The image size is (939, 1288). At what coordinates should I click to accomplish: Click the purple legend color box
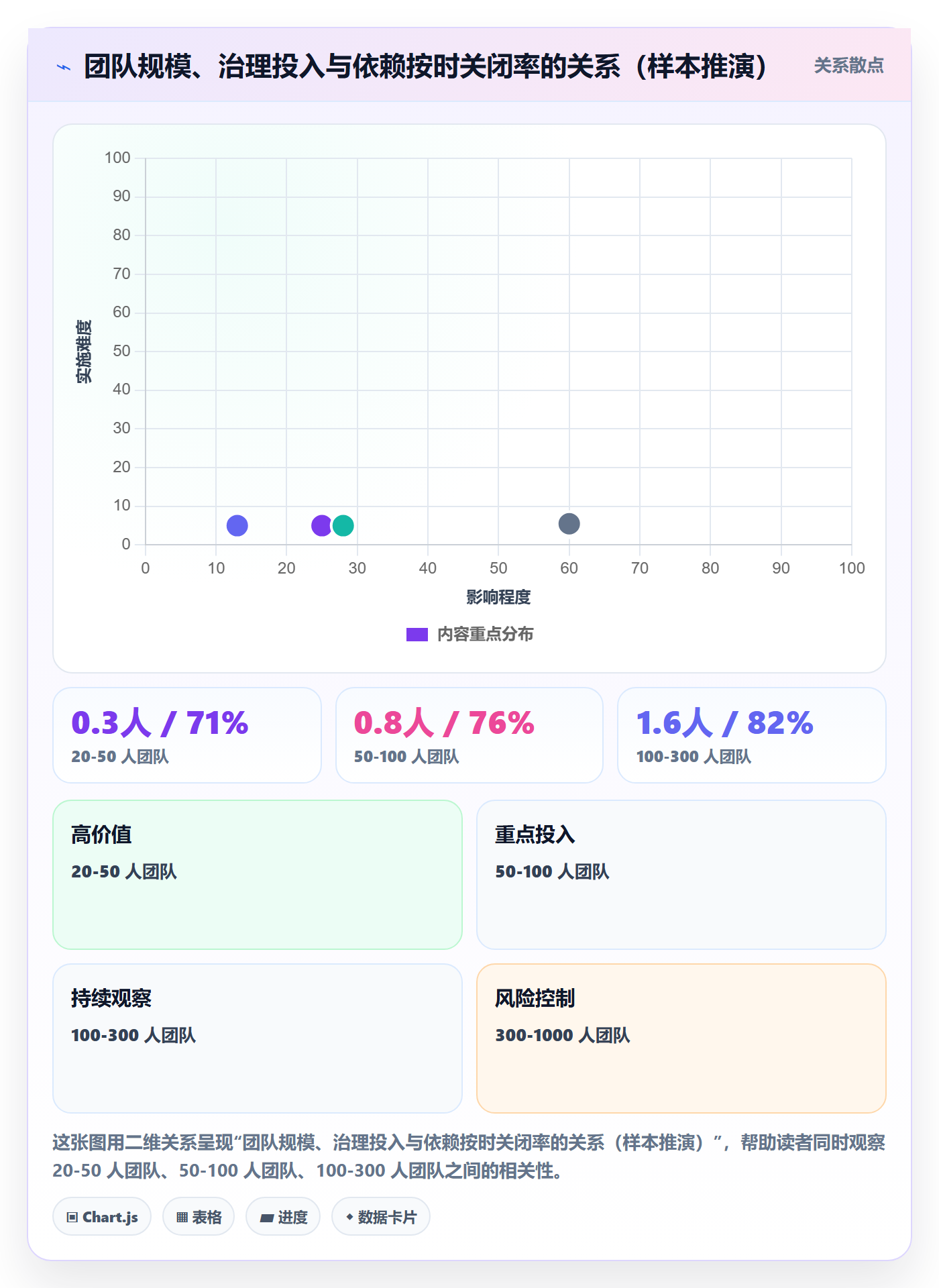click(417, 635)
